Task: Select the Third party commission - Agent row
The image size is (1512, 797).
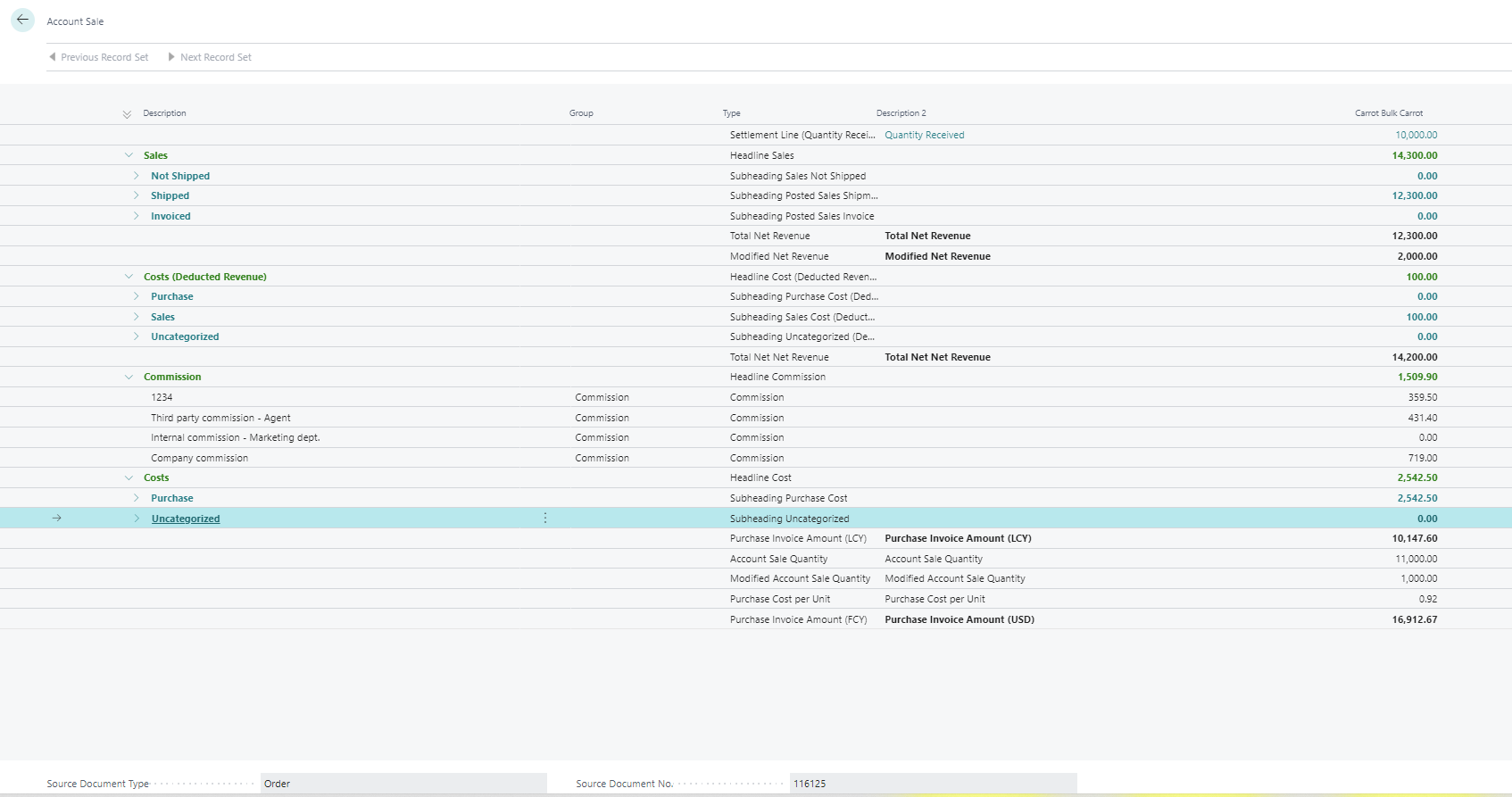Action: click(220, 418)
